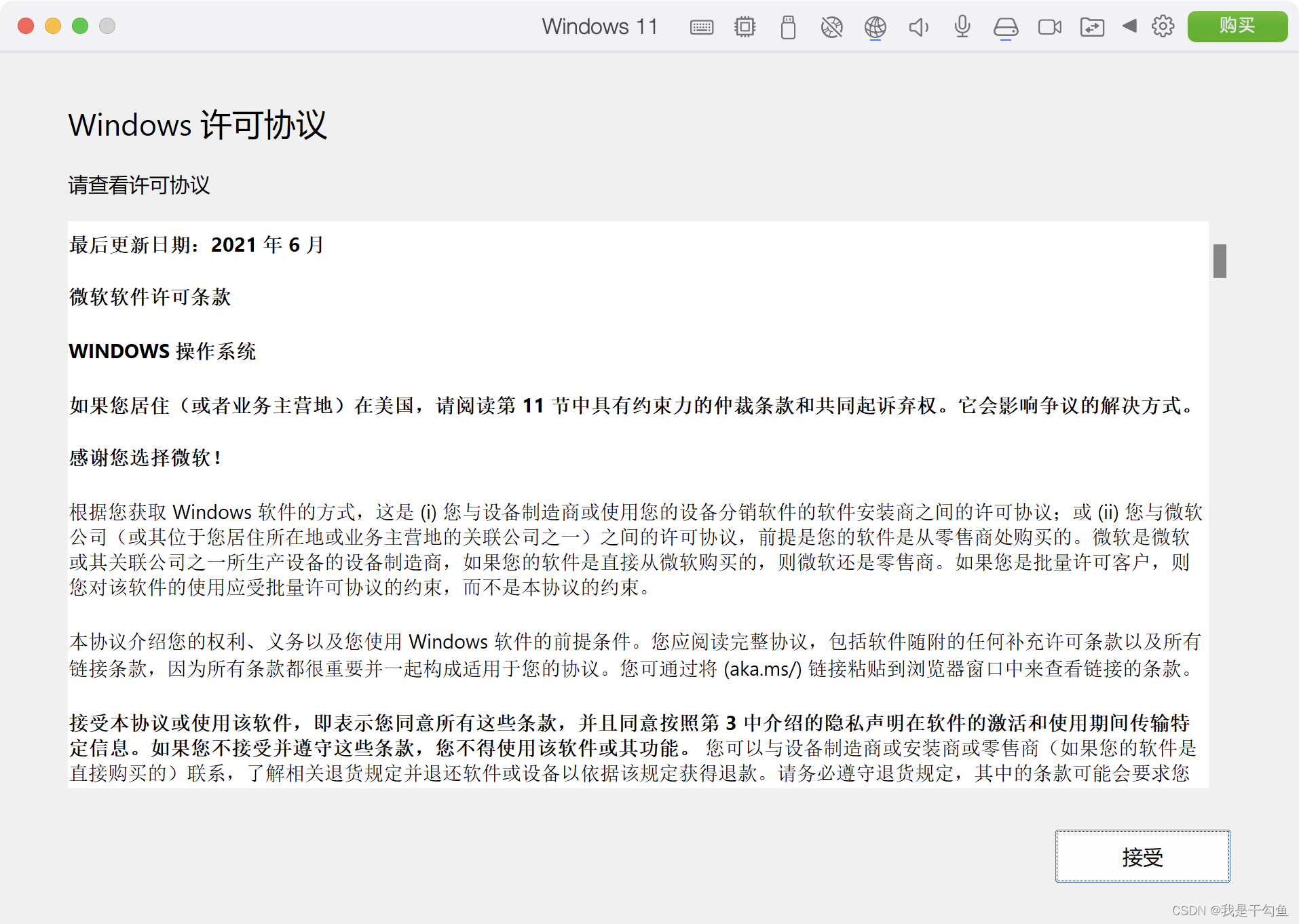The width and height of the screenshot is (1299, 924).
Task: Collapse toolbar using the left triangle arrow
Action: [x=1129, y=26]
